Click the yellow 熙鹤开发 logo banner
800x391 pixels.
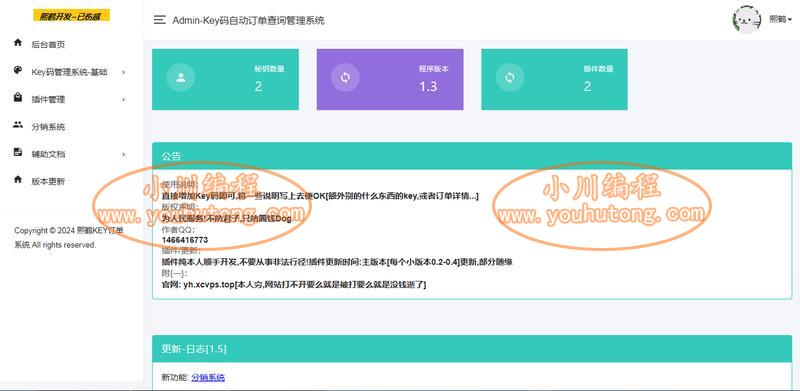coord(71,16)
